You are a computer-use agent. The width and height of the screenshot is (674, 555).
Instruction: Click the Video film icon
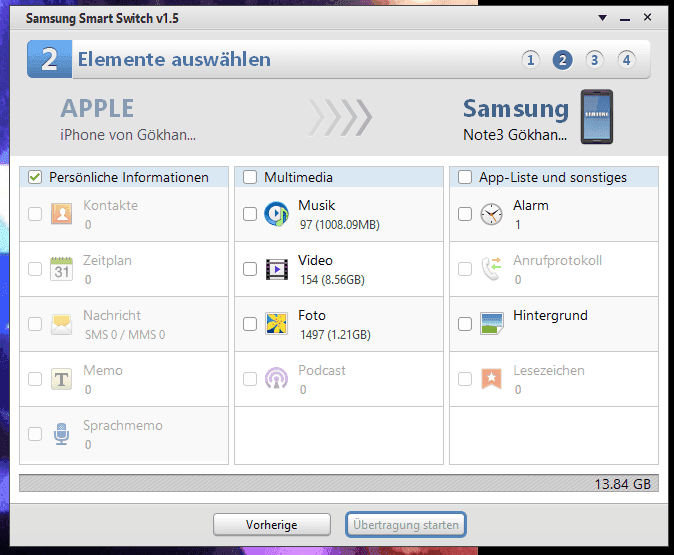click(x=276, y=269)
